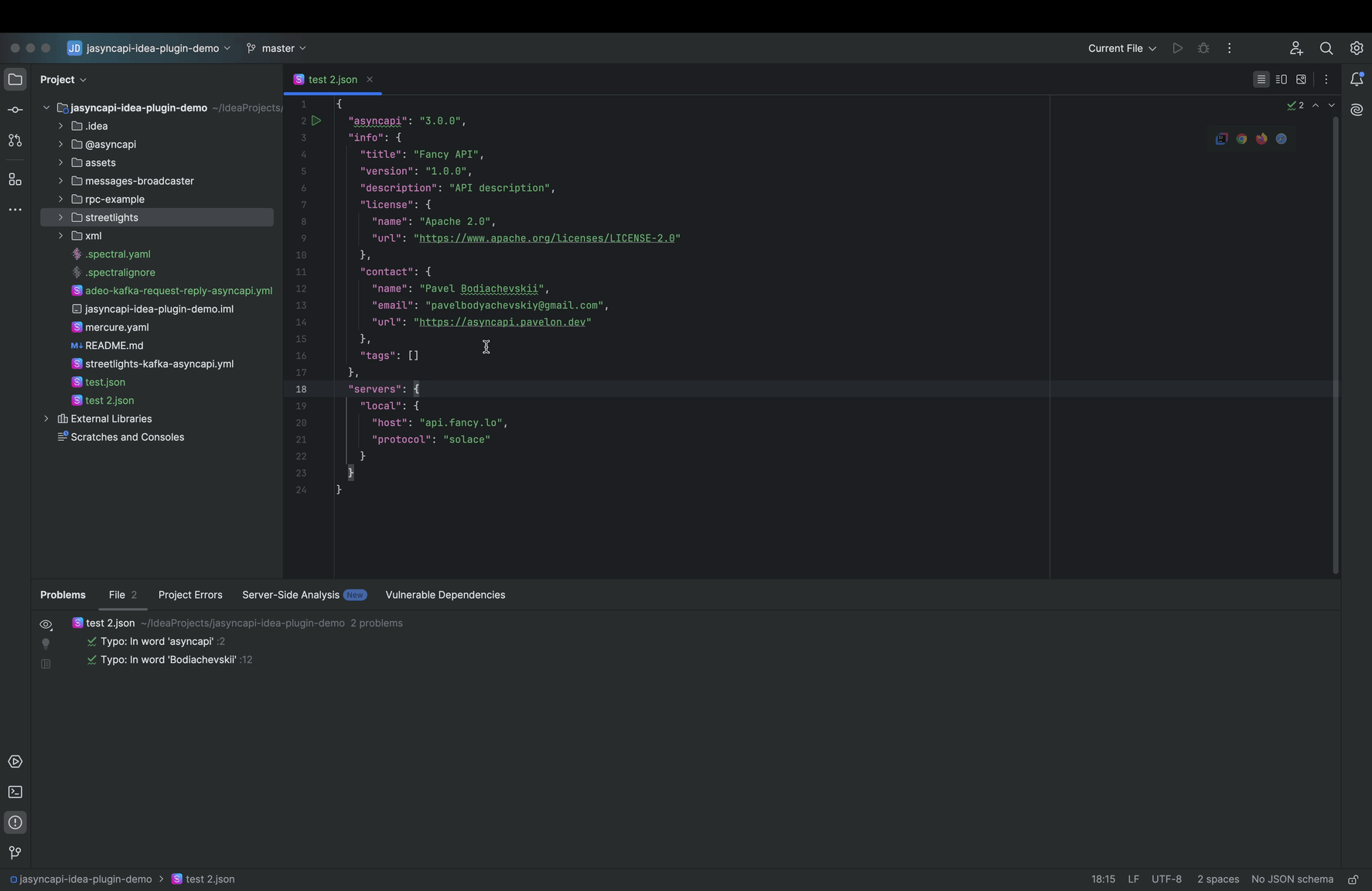Expand the .idea folder
Screen dimensions: 1372x891
coord(60,126)
